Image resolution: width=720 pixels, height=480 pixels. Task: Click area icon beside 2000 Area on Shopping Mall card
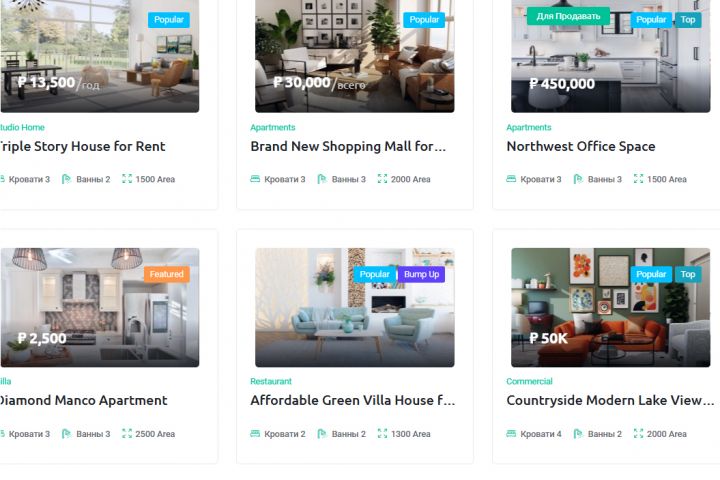382,179
